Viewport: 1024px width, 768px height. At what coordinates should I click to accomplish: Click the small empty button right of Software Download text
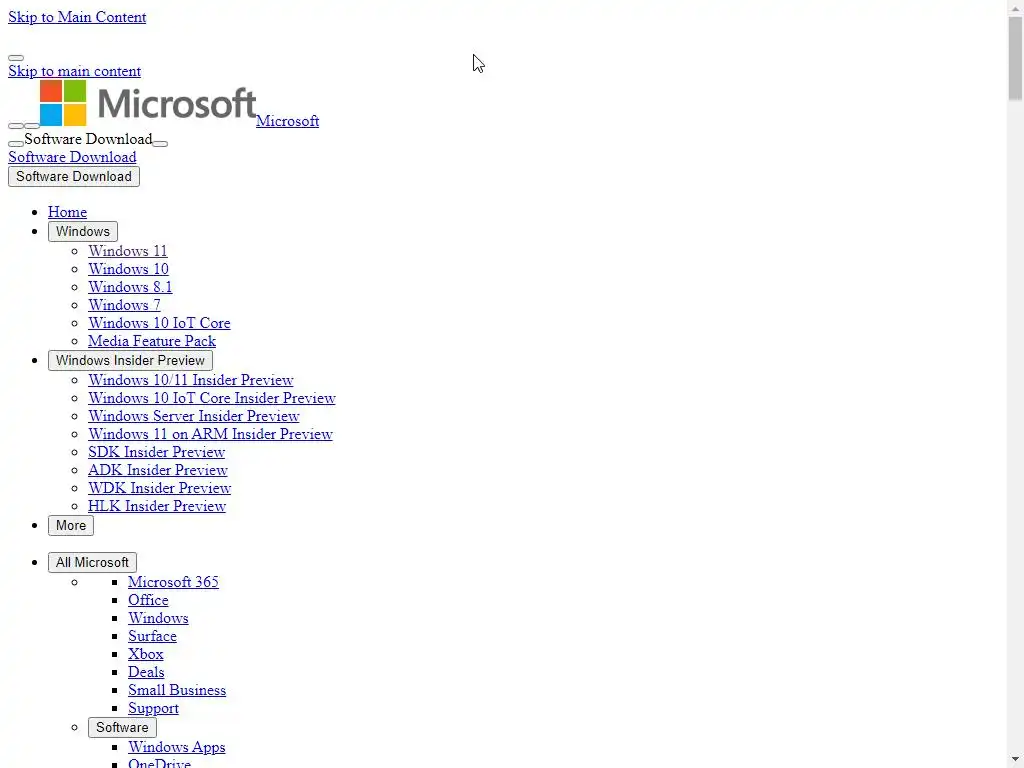160,144
